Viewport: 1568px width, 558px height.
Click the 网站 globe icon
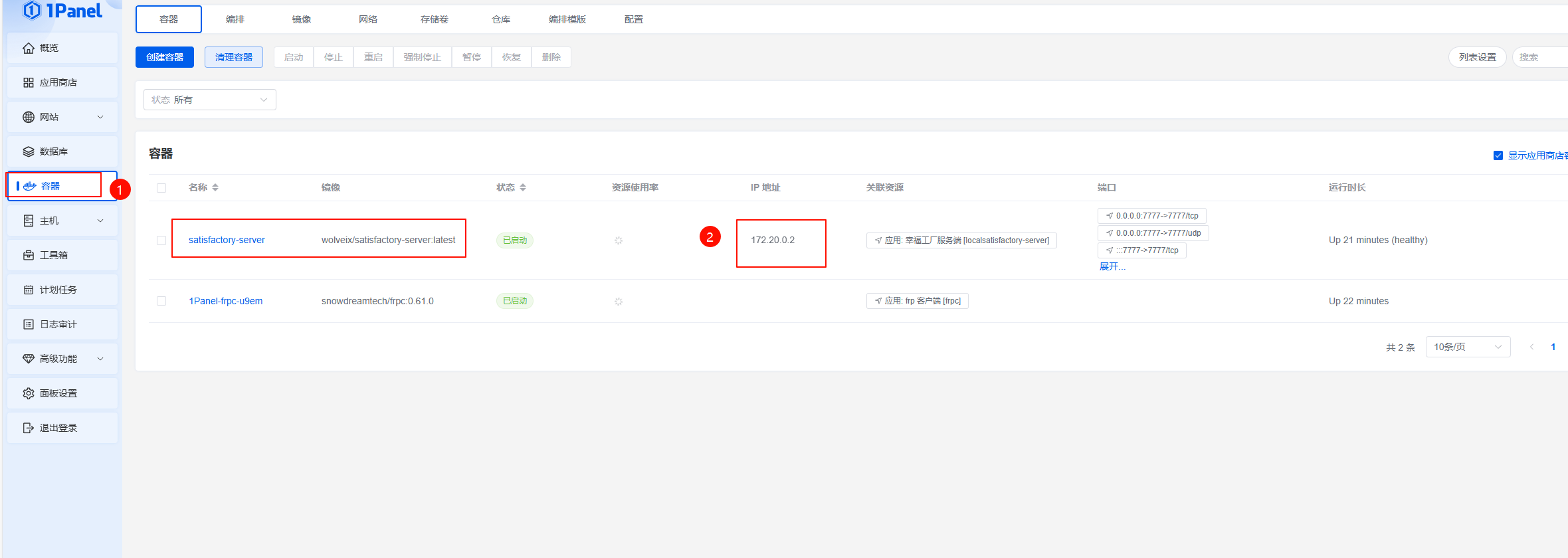29,117
